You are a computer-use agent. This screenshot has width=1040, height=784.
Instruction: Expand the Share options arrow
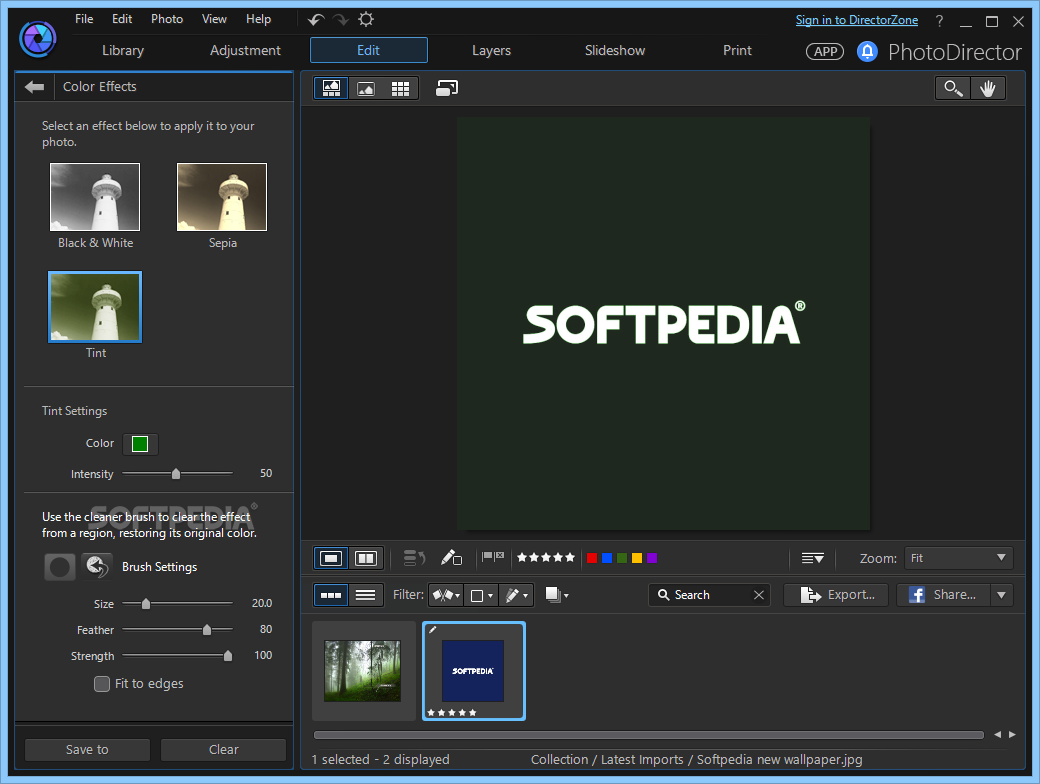pyautogui.click(x=1002, y=595)
